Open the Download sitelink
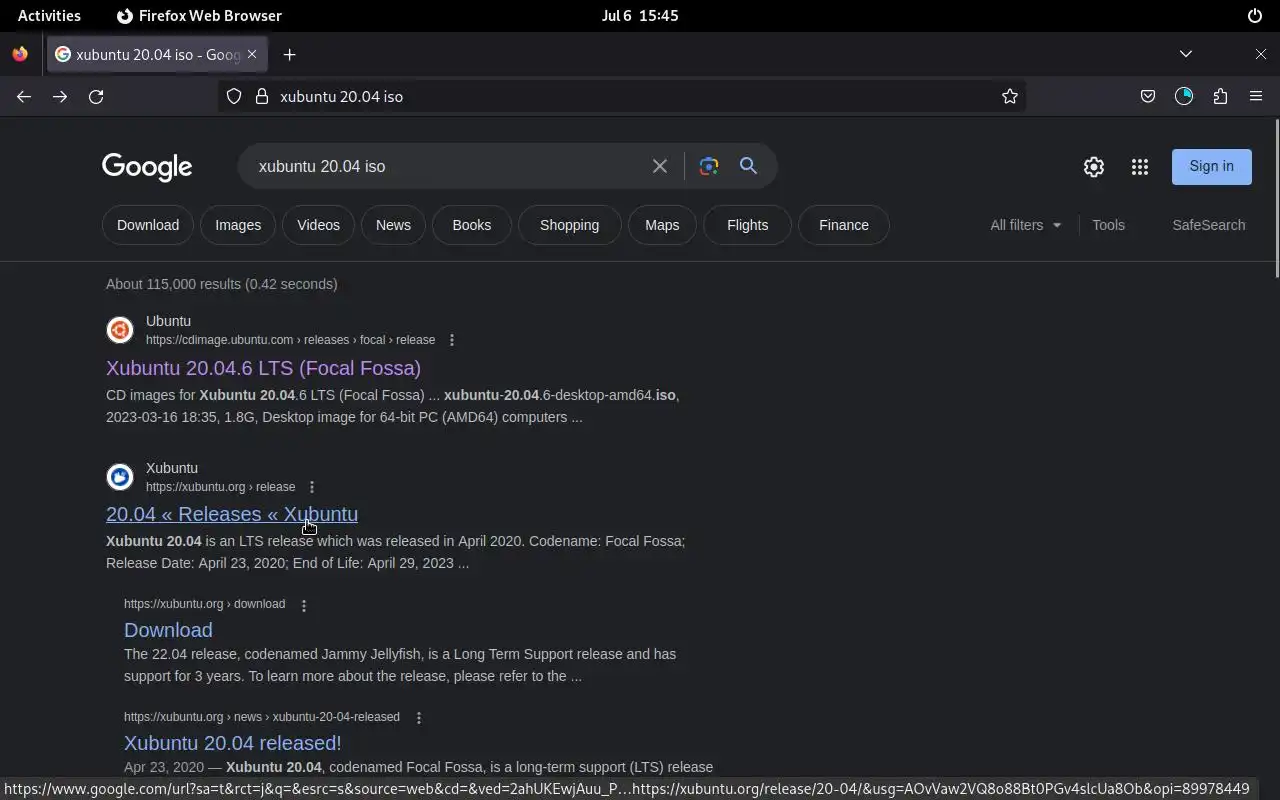The width and height of the screenshot is (1280, 800). (168, 630)
